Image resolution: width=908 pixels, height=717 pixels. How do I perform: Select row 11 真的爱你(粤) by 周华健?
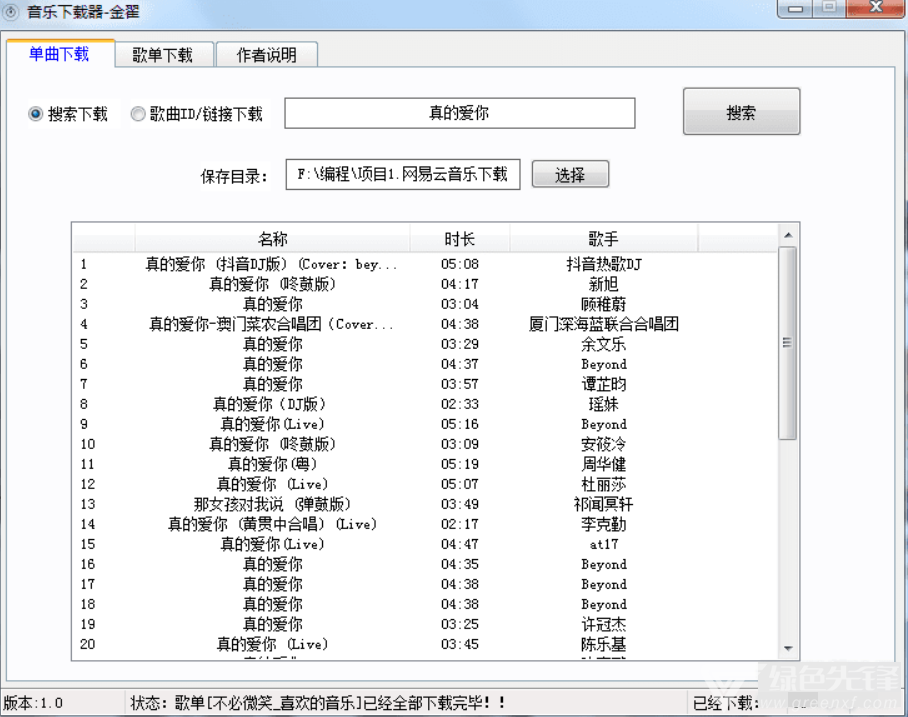(x=426, y=464)
